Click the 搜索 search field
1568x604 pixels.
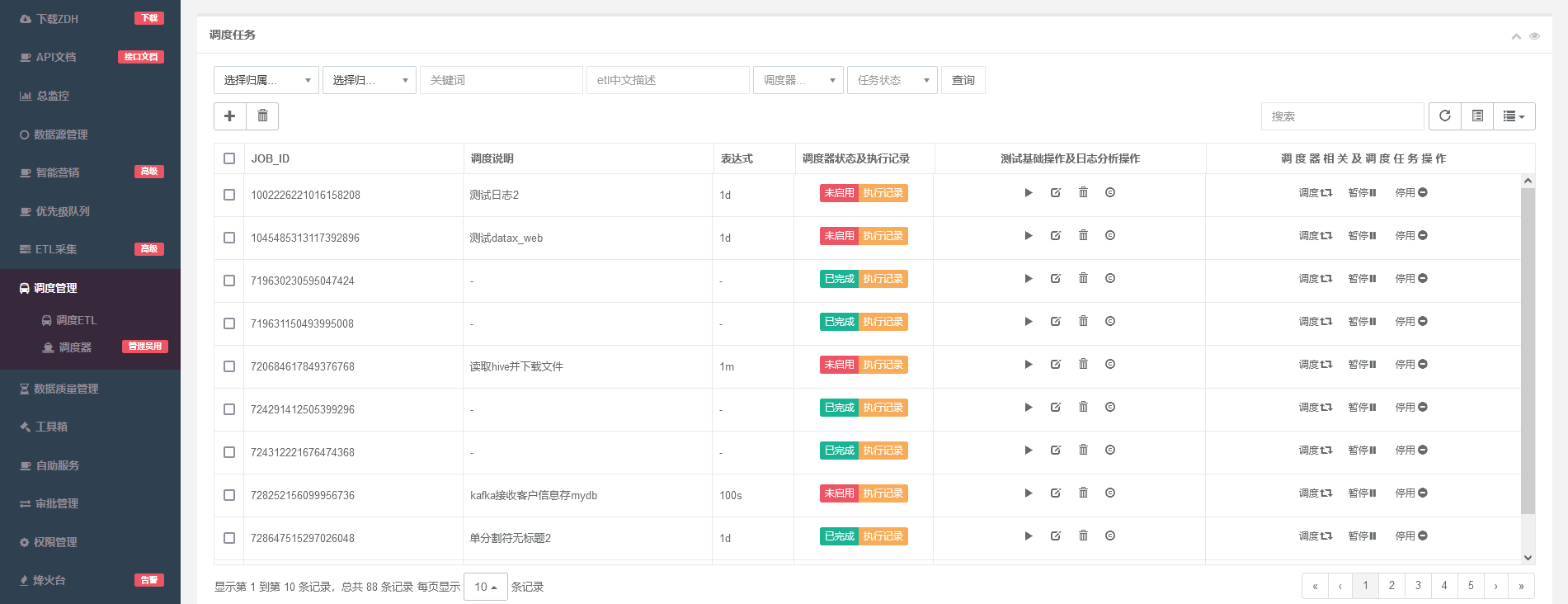point(1343,116)
